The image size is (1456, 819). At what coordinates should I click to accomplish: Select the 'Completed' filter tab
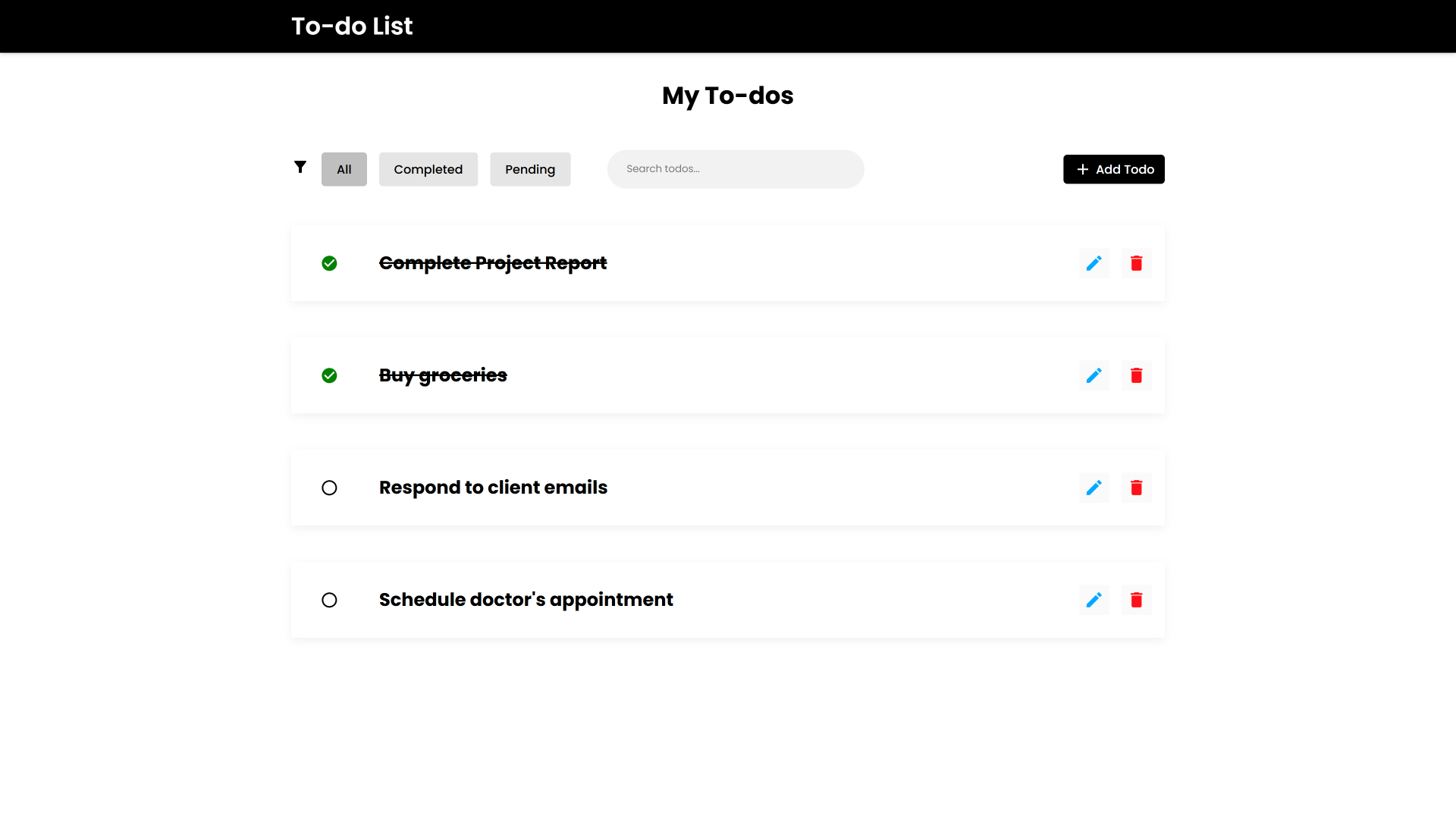428,169
